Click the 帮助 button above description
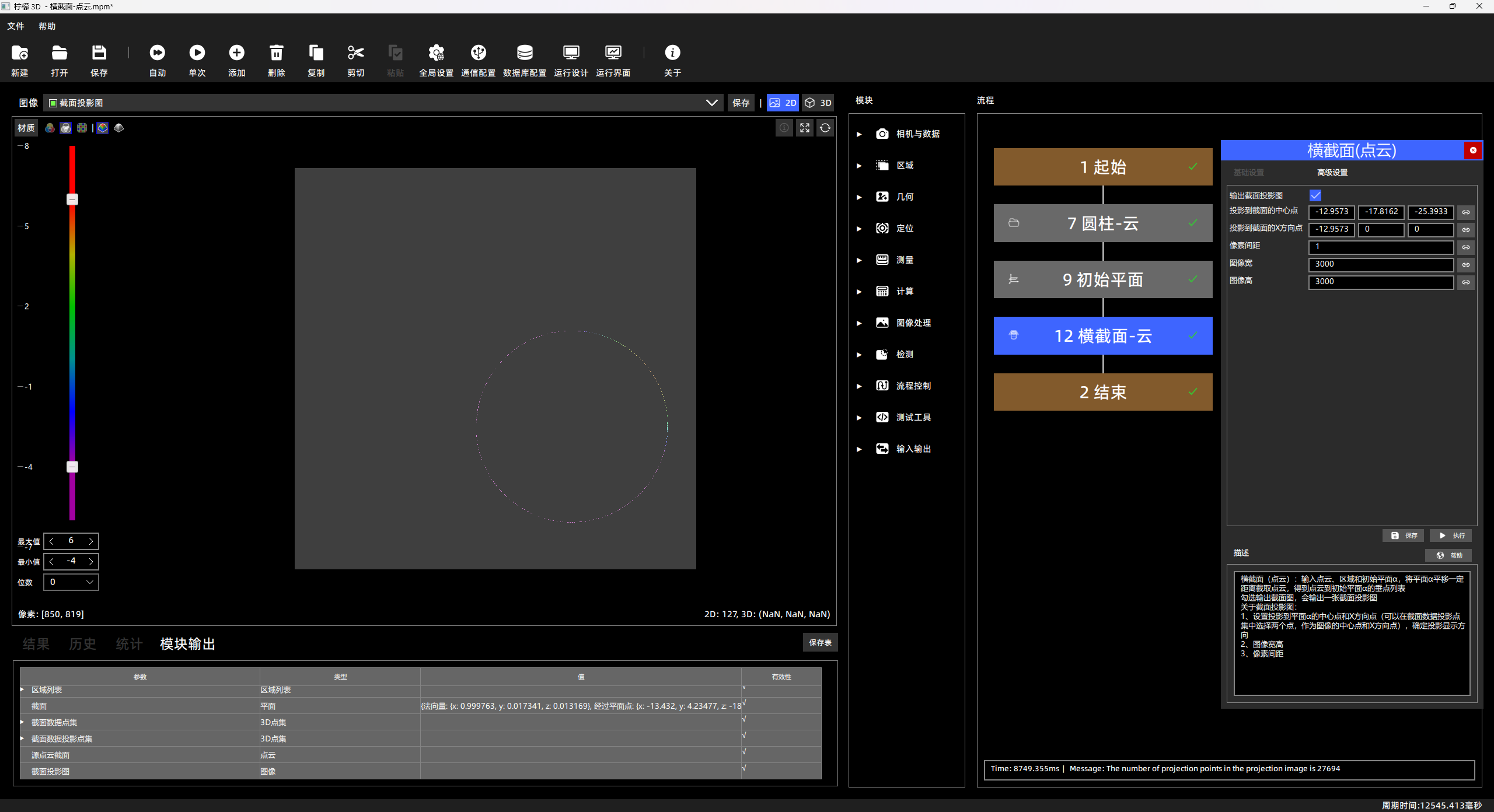 click(1448, 555)
